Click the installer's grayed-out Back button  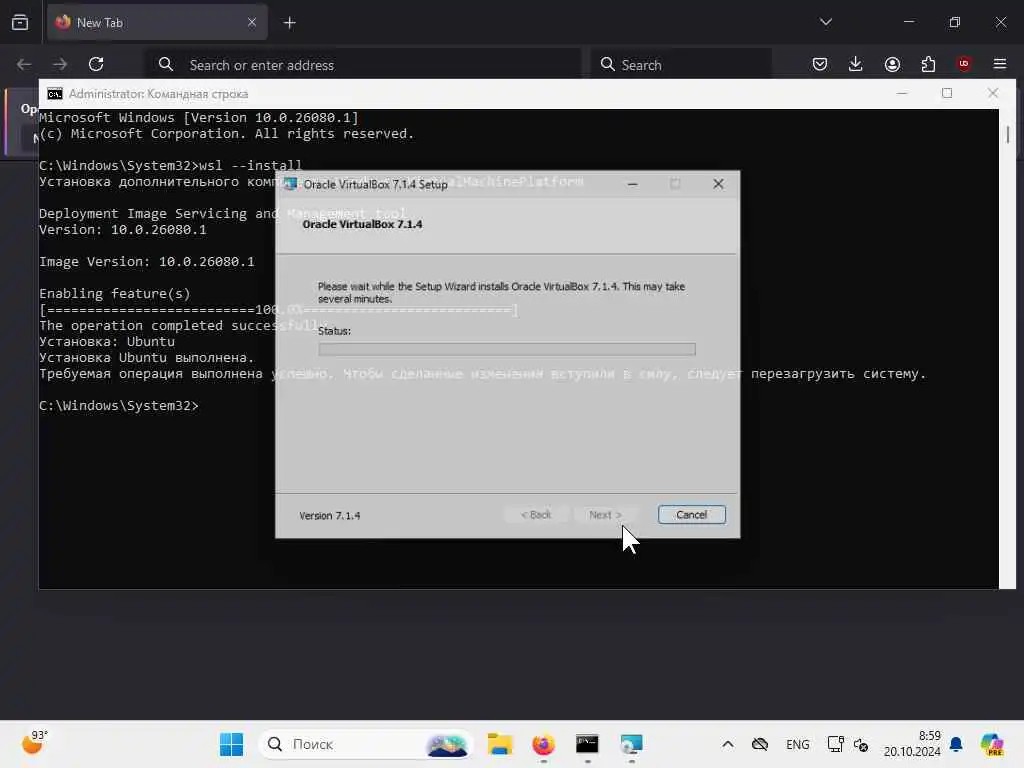(x=536, y=515)
